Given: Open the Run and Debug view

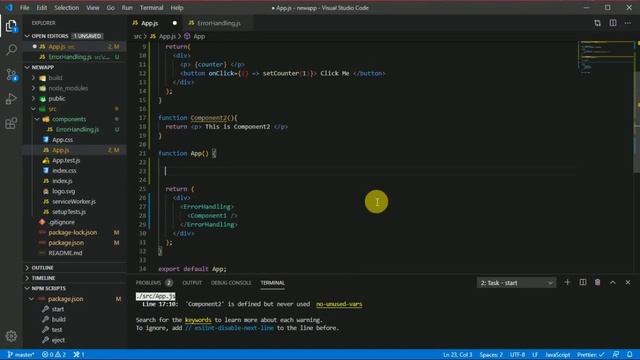Looking at the screenshot, I should [x=11, y=99].
